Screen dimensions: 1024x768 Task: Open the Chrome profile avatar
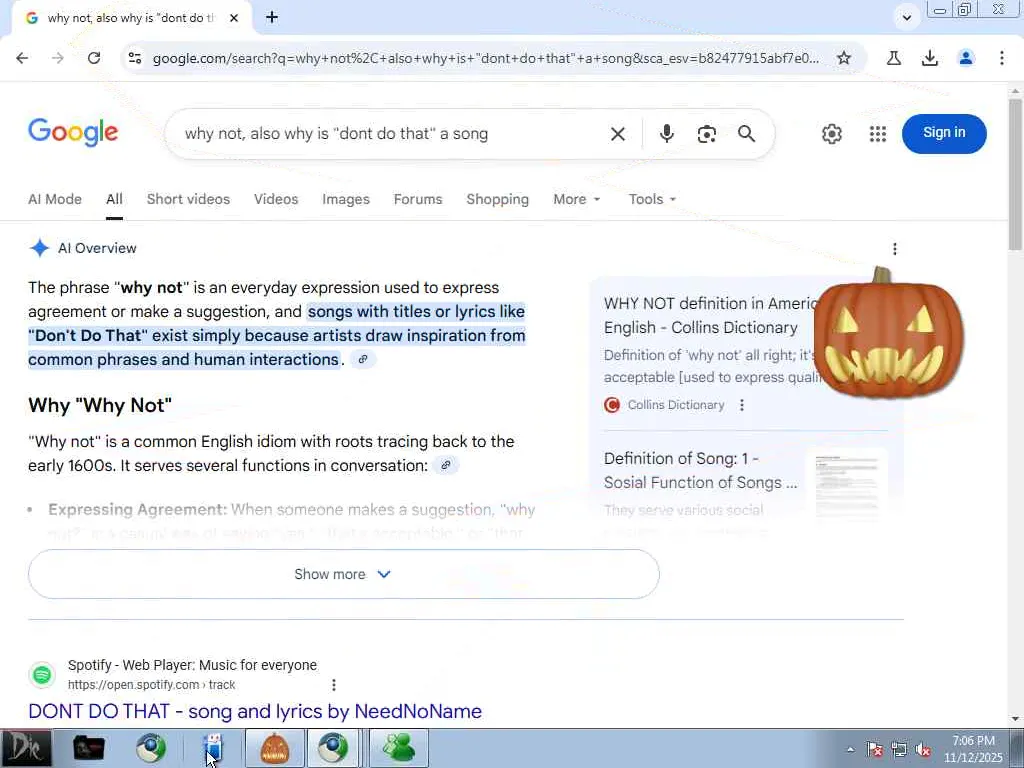pyautogui.click(x=965, y=58)
